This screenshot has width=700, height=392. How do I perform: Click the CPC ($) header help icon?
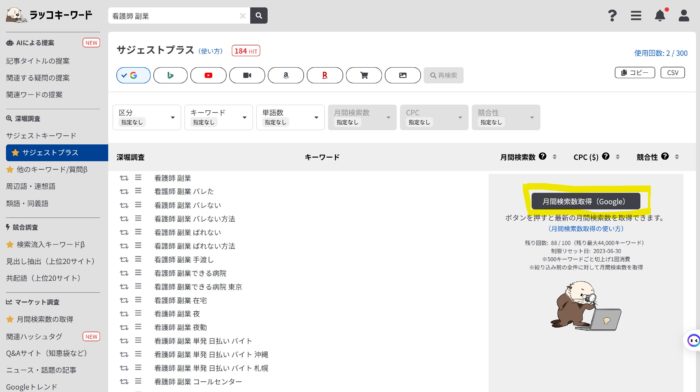[605, 156]
